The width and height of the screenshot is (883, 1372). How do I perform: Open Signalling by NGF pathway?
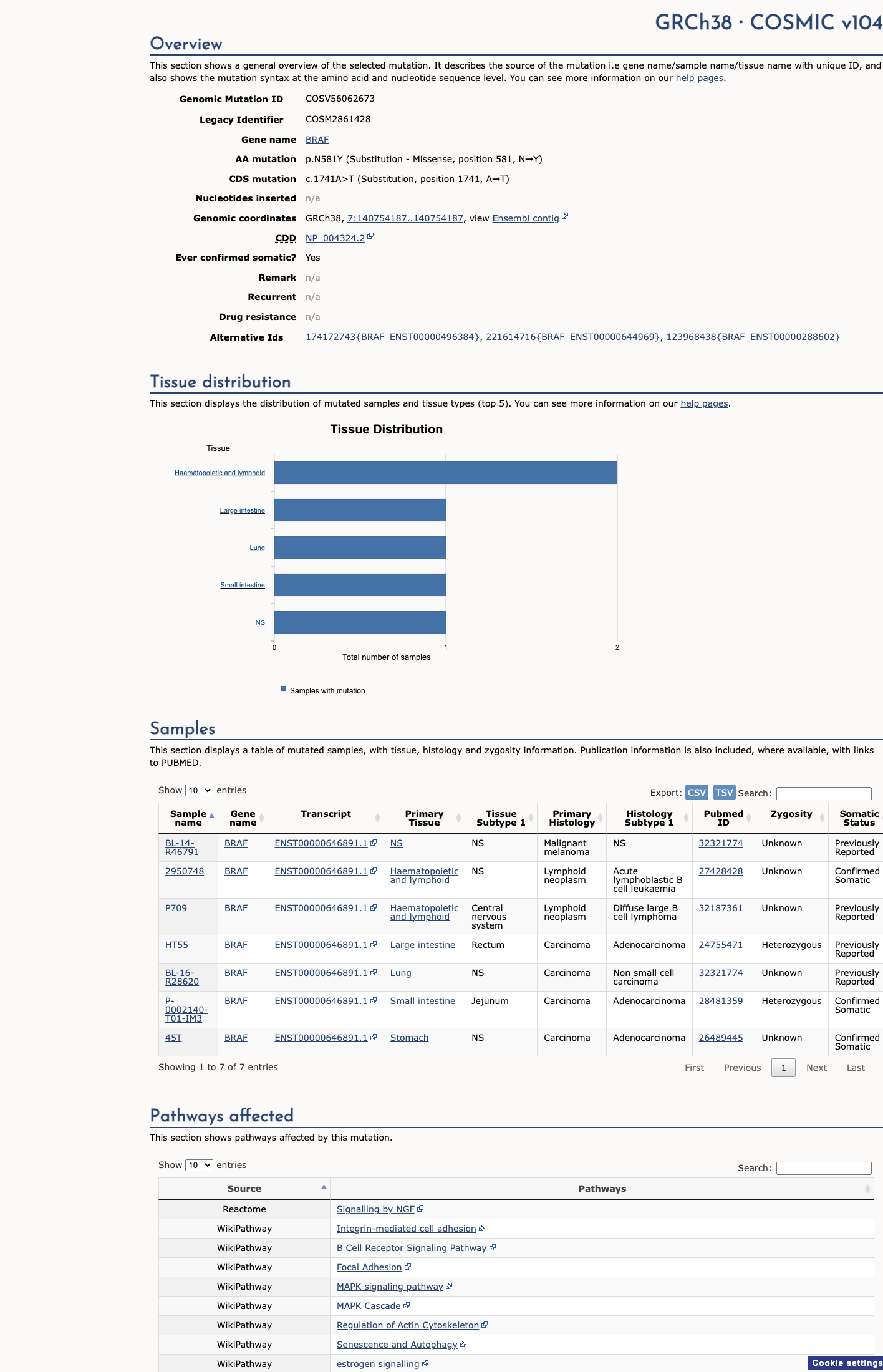click(x=375, y=1209)
